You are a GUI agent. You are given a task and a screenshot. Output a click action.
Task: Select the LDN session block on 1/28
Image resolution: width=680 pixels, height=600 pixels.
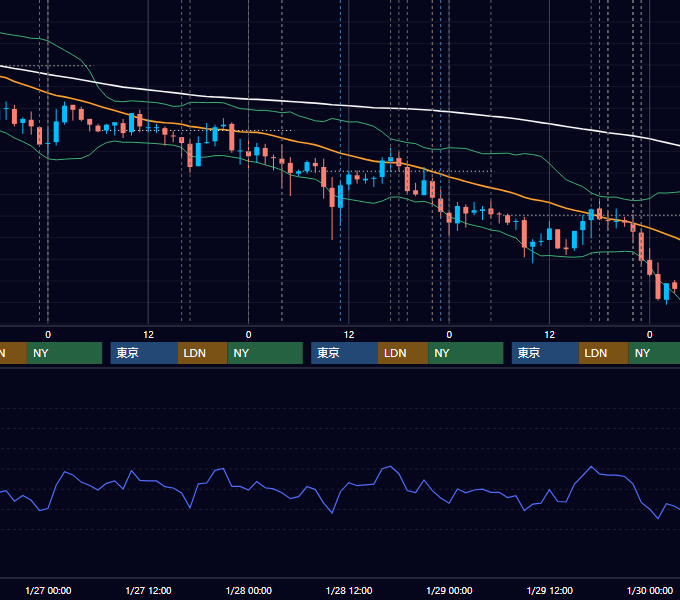click(x=403, y=353)
